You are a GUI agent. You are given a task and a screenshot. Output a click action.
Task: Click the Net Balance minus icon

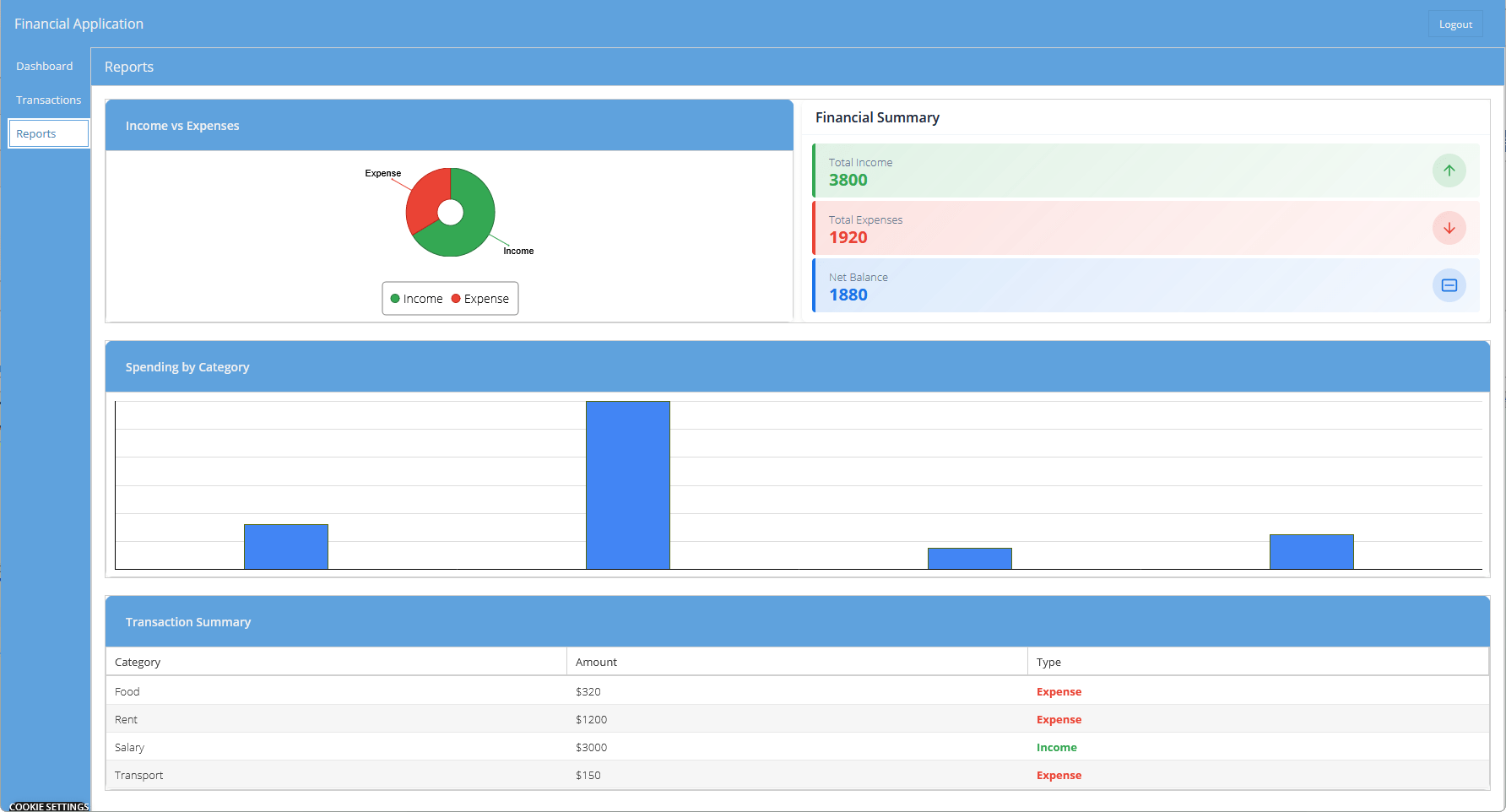pyautogui.click(x=1449, y=285)
